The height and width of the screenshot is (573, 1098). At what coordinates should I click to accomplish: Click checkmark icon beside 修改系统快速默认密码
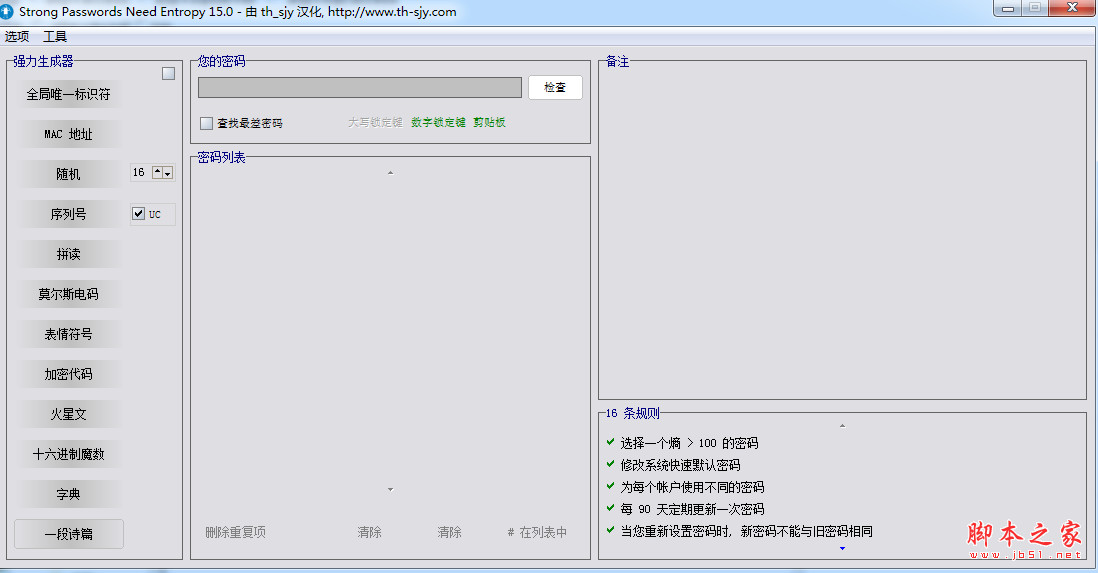(611, 464)
